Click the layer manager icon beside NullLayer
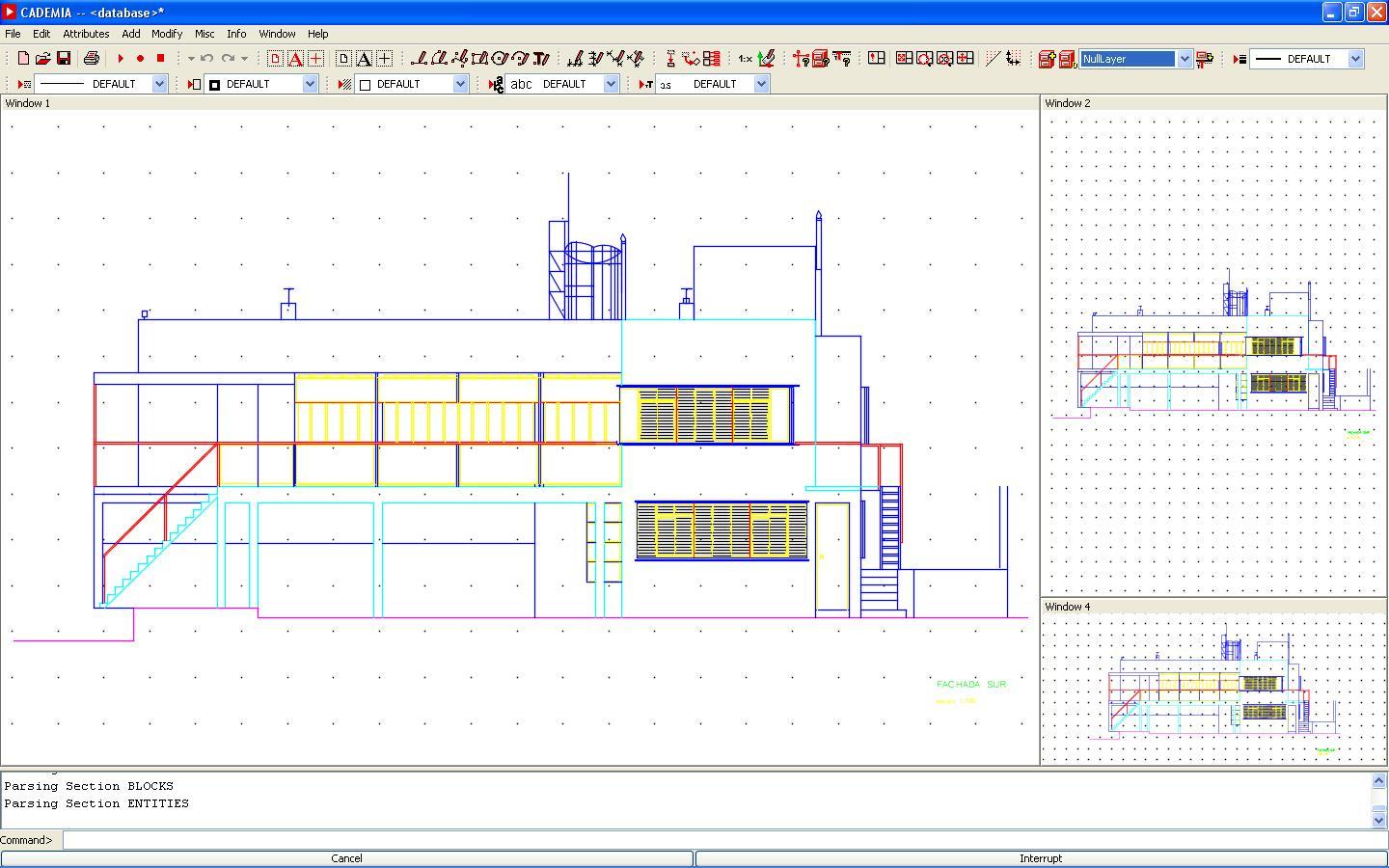The height and width of the screenshot is (868, 1389). point(1067,59)
